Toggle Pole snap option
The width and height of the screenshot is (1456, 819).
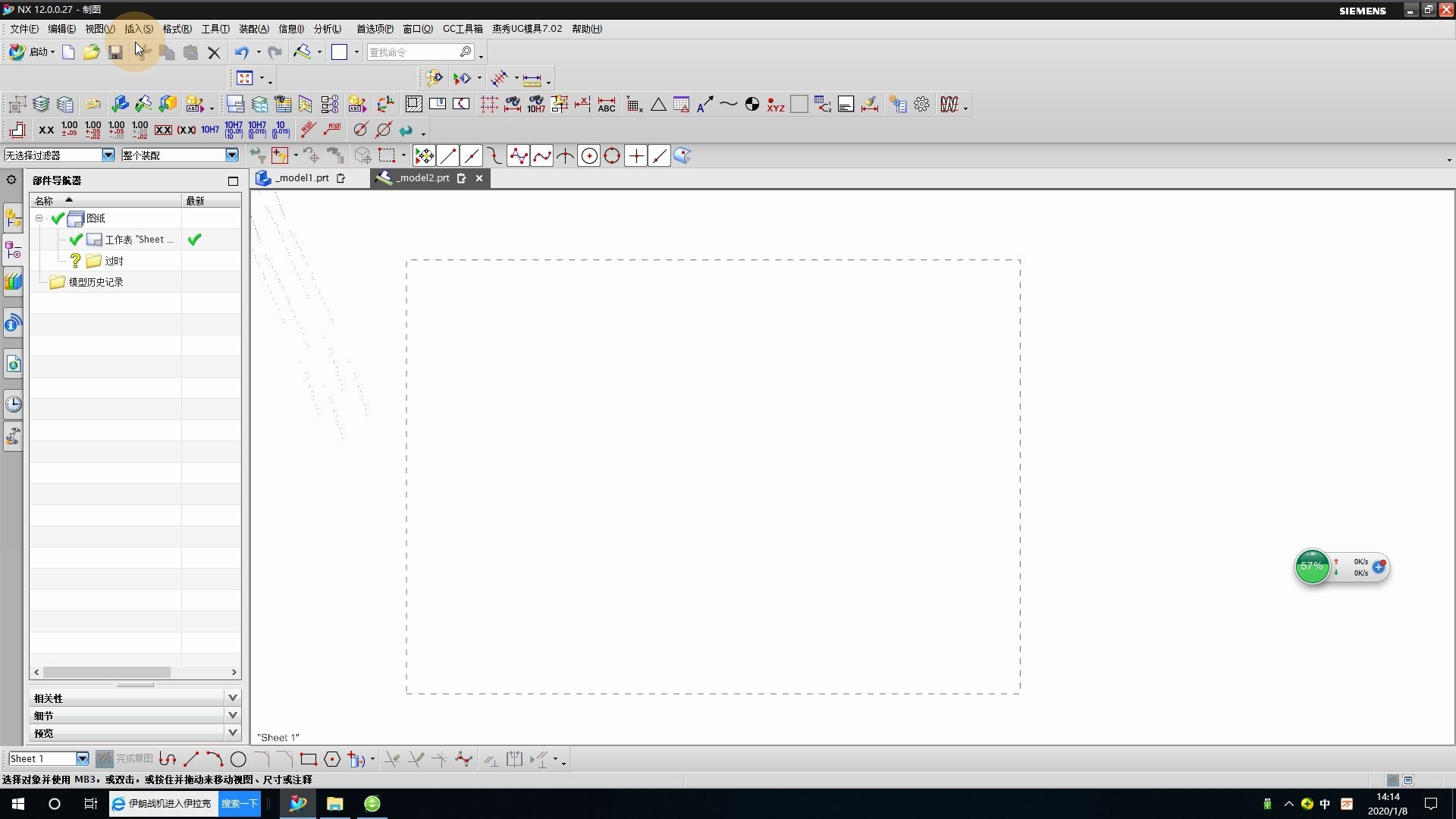[518, 156]
